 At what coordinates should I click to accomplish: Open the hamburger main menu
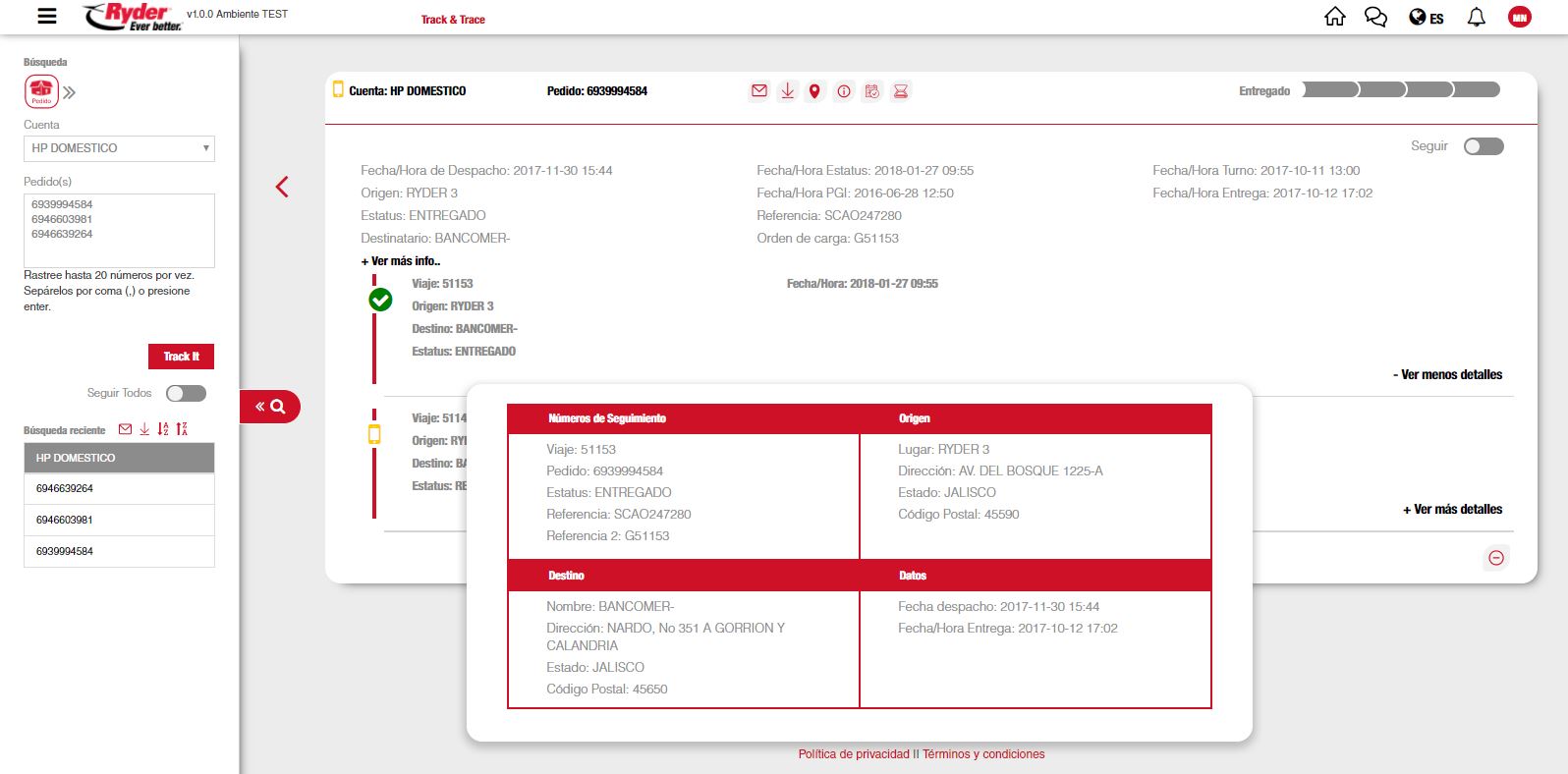[46, 17]
